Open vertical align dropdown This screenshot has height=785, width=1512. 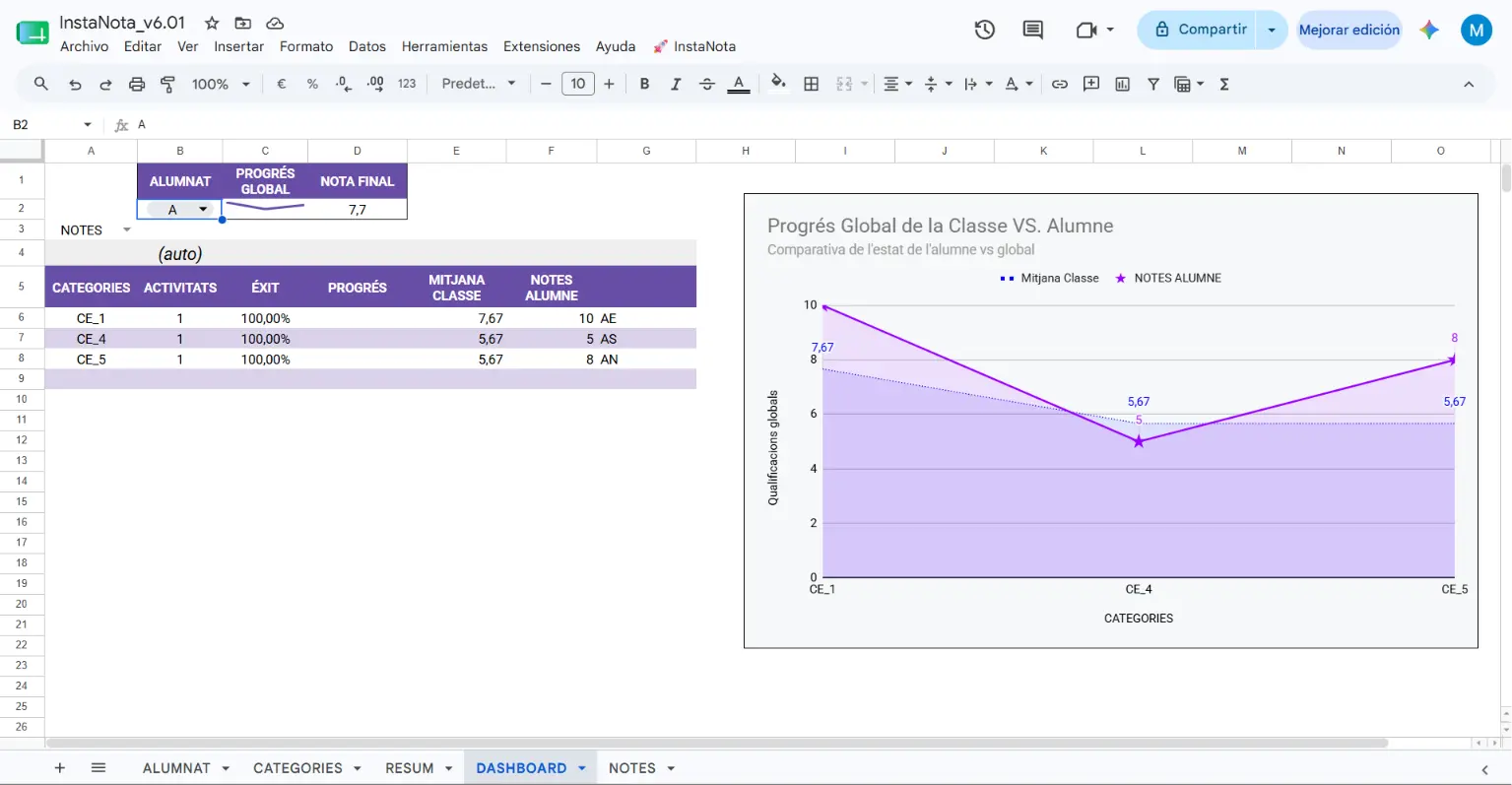pyautogui.click(x=938, y=84)
